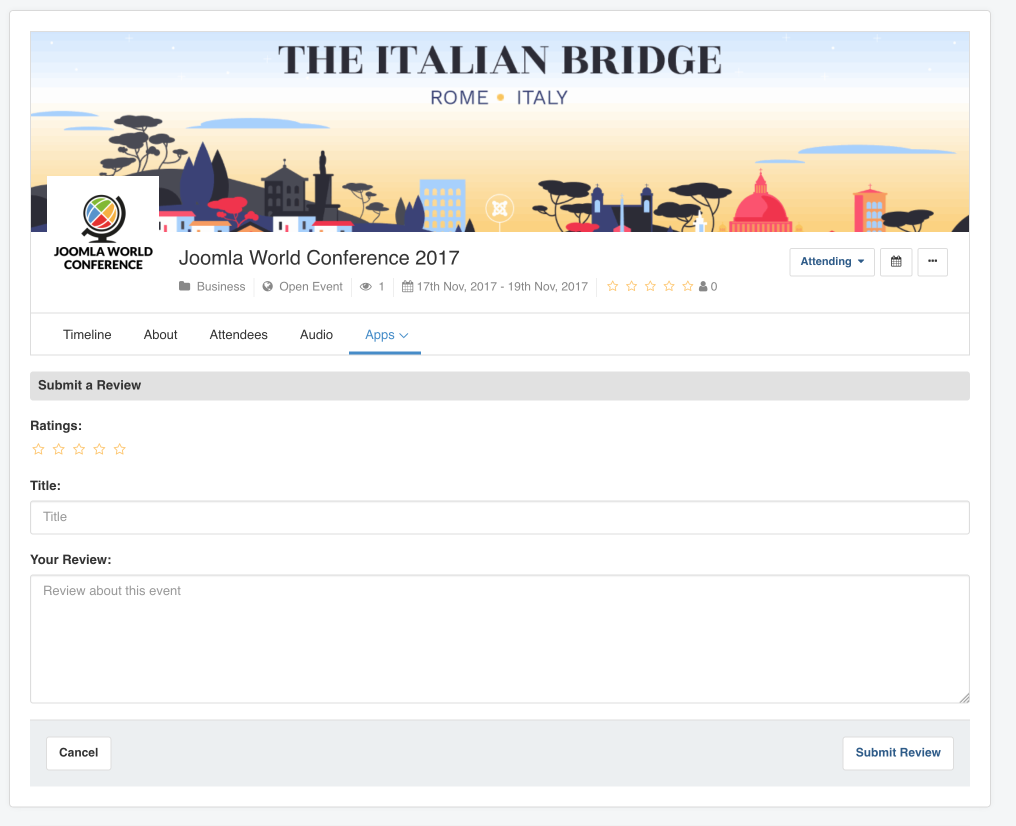Image resolution: width=1016 pixels, height=826 pixels.
Task: Set rating to five stars in review form
Action: click(120, 449)
